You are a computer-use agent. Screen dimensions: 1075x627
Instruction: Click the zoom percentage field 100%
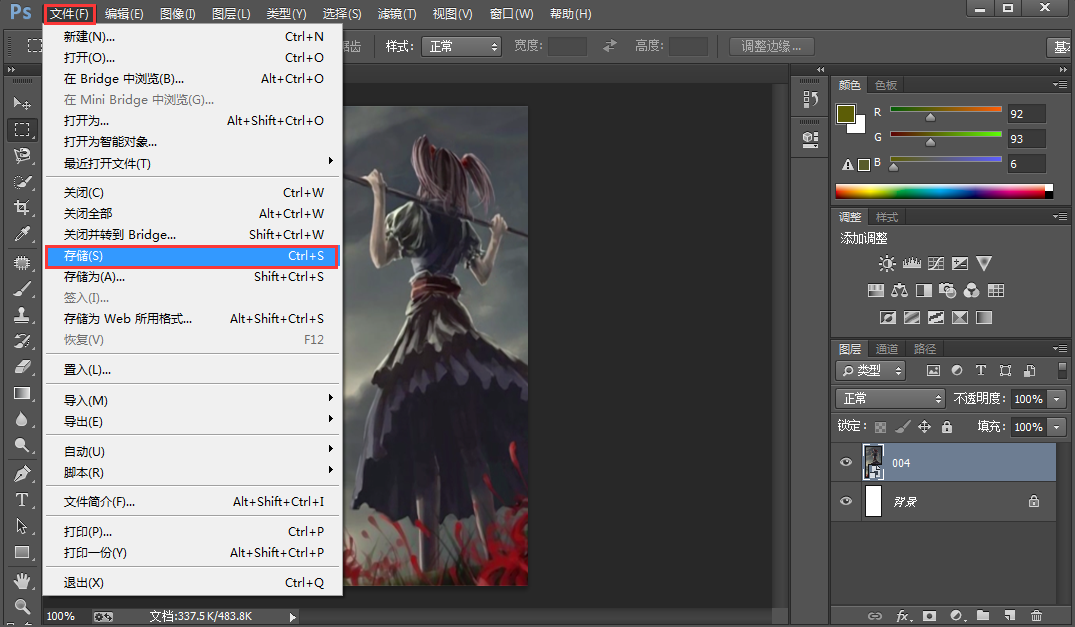[61, 616]
